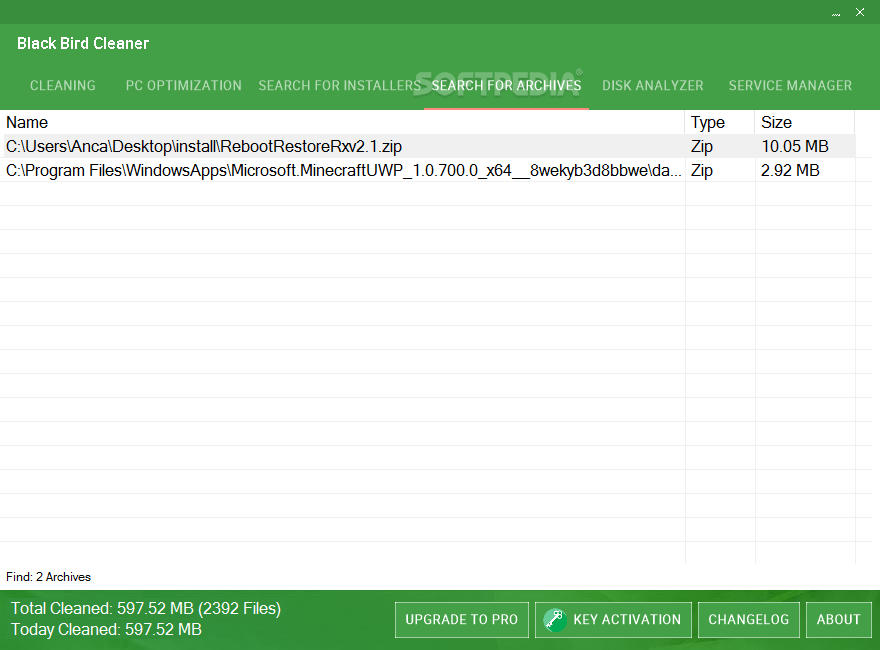This screenshot has width=880, height=650.
Task: Open the About window
Action: click(838, 620)
